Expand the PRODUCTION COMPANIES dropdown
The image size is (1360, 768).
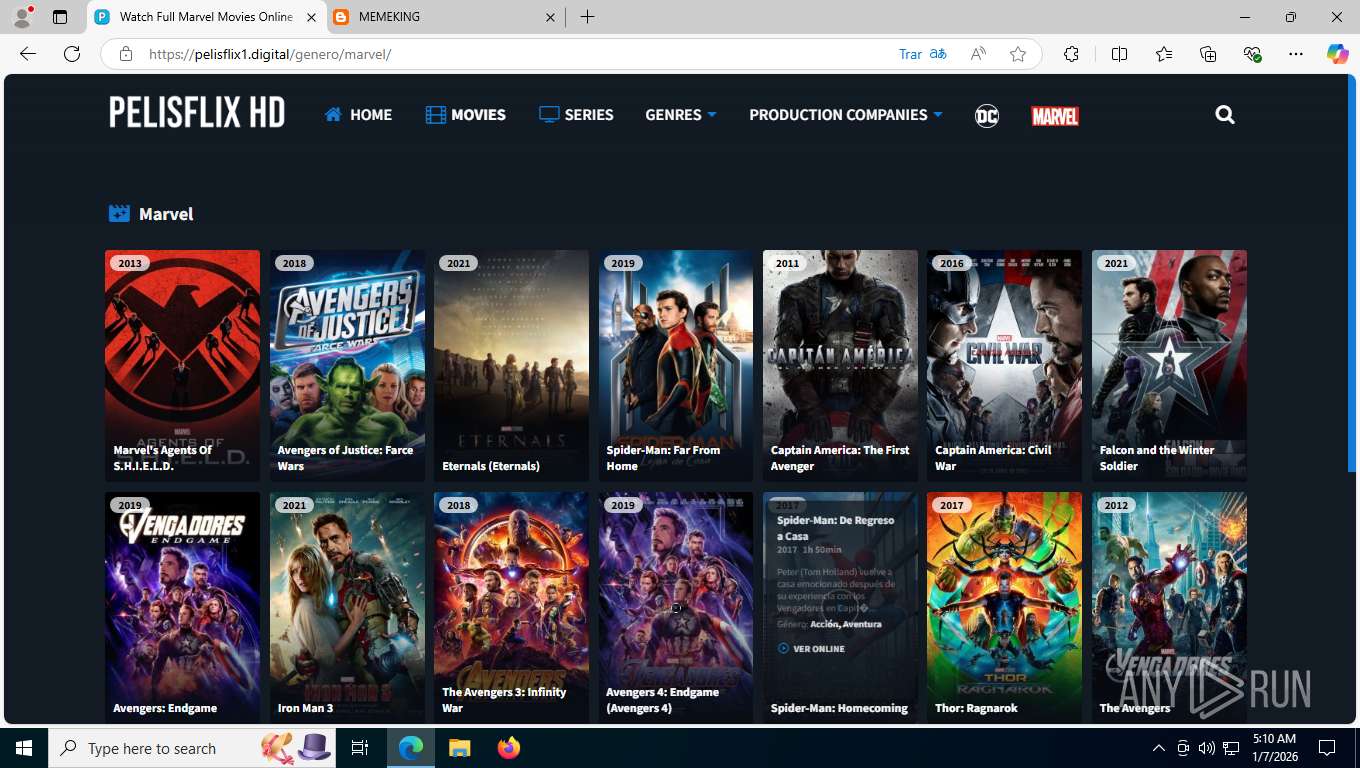846,115
